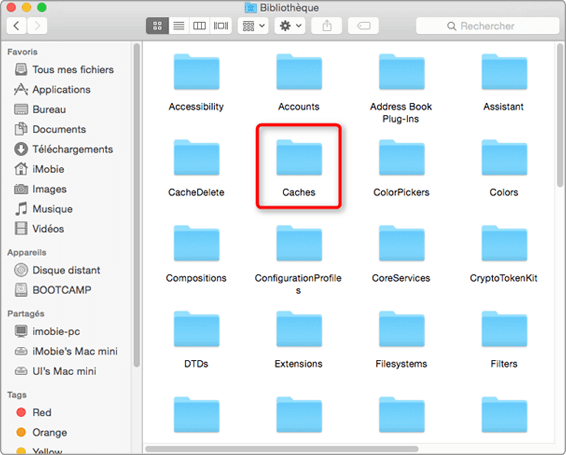Open the item arrangement dropdown
Viewport: 566px width, 455px height.
[253, 26]
